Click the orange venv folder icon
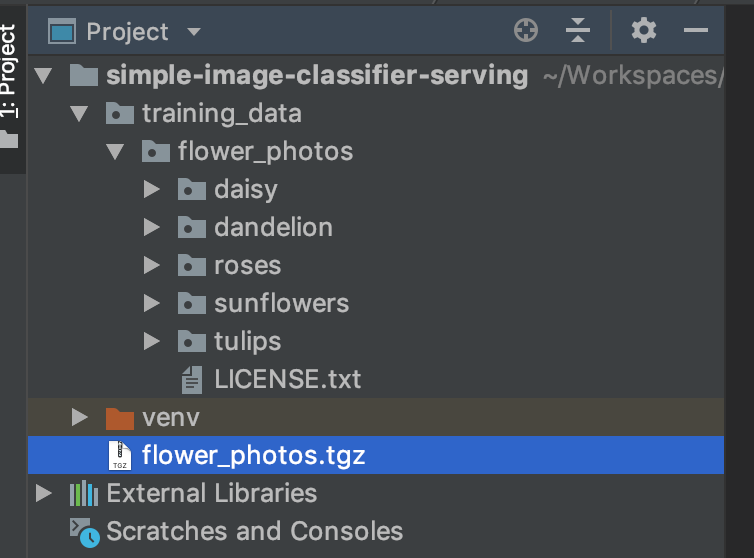 tap(119, 417)
